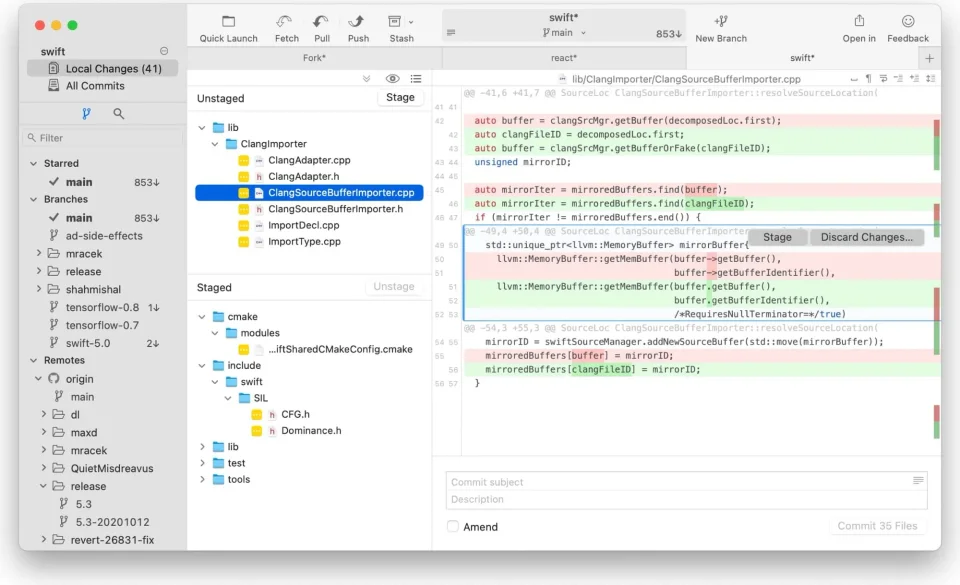
Task: Click the Stash box icon
Action: (x=395, y=22)
